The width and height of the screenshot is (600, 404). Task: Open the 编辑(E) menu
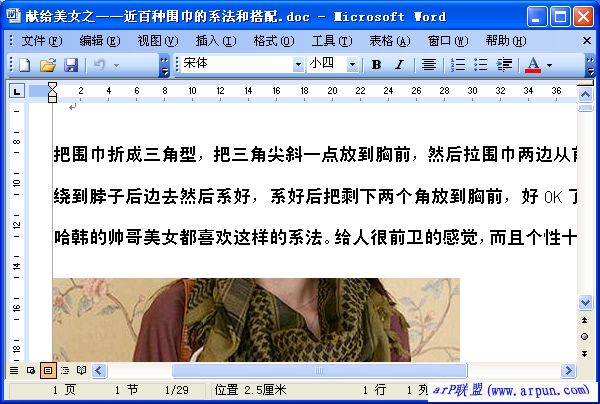click(99, 41)
